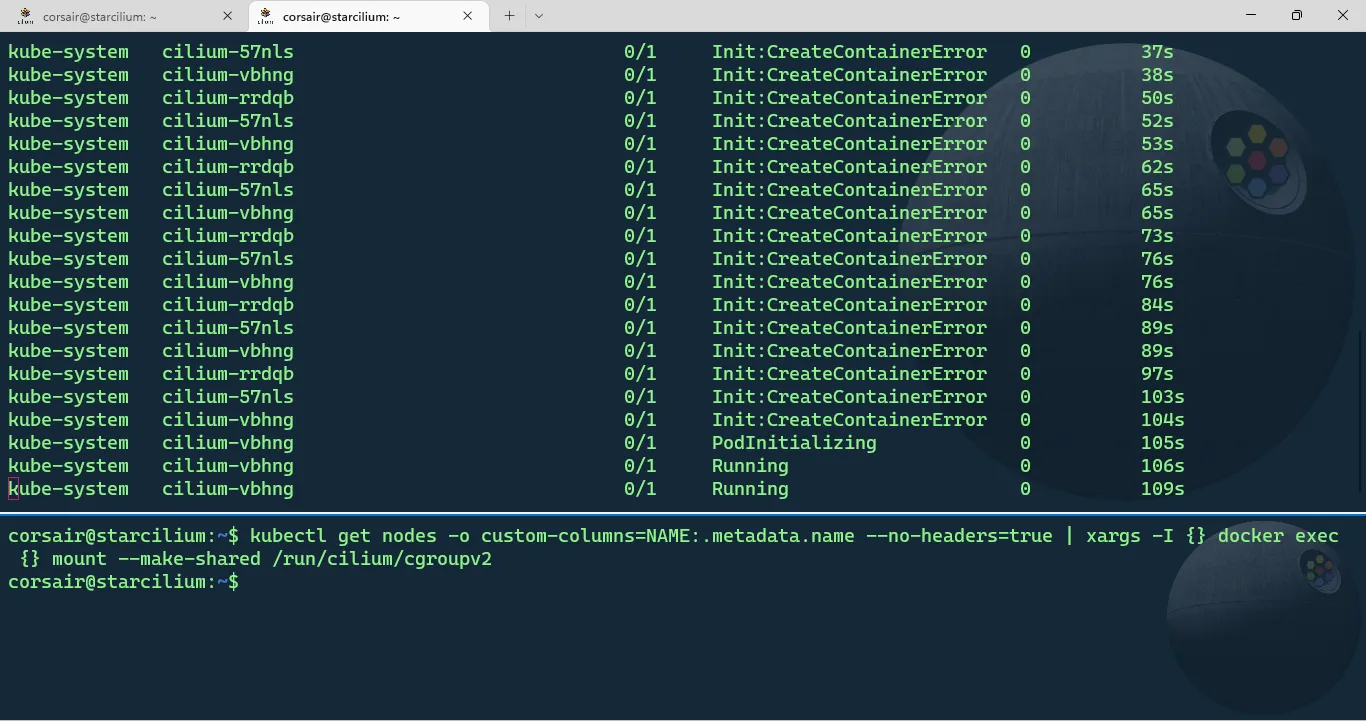Select the active second corsair@starcilium tab
Viewport: 1366px width, 721px height.
tap(340, 17)
